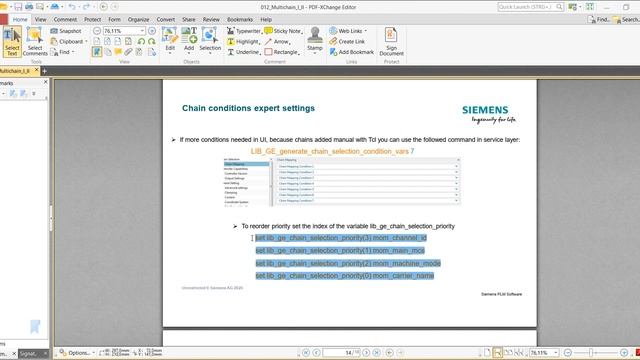
Task: Click the Sign Document button
Action: coord(391,41)
